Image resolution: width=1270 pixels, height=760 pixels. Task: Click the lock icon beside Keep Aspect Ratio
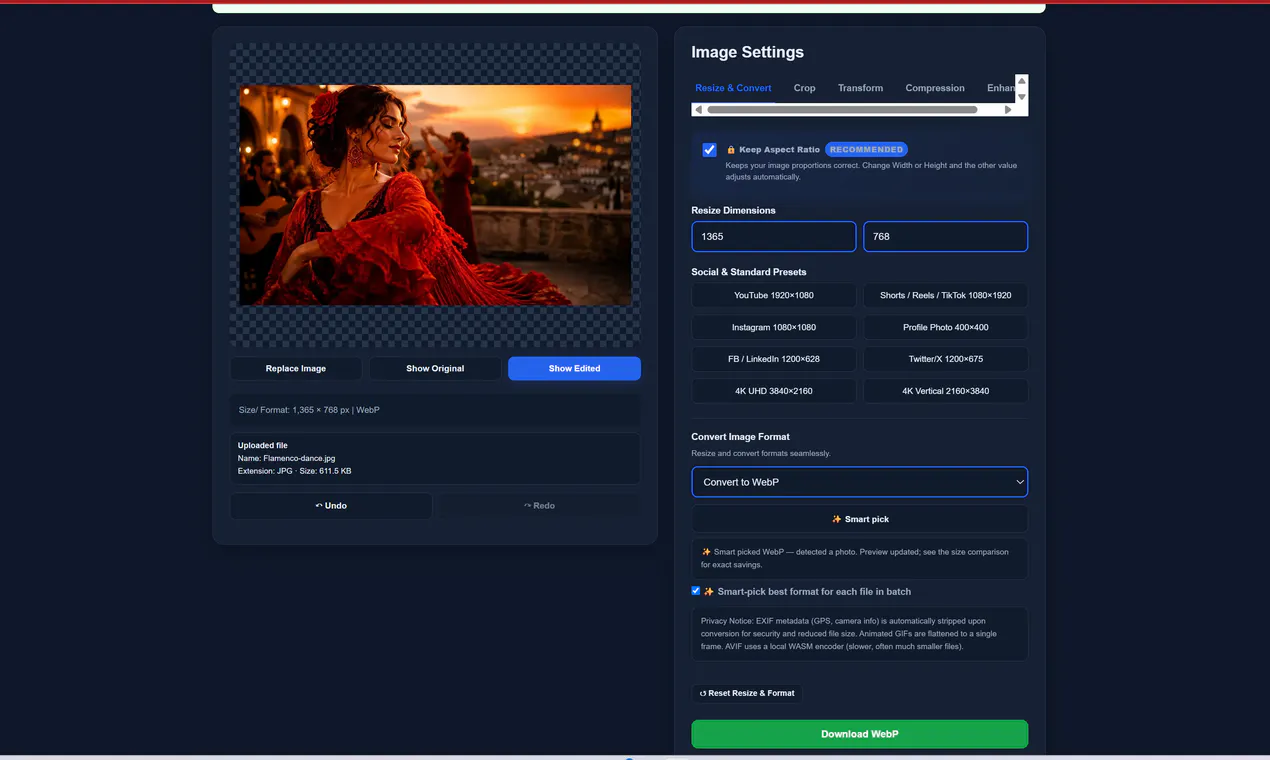731,150
